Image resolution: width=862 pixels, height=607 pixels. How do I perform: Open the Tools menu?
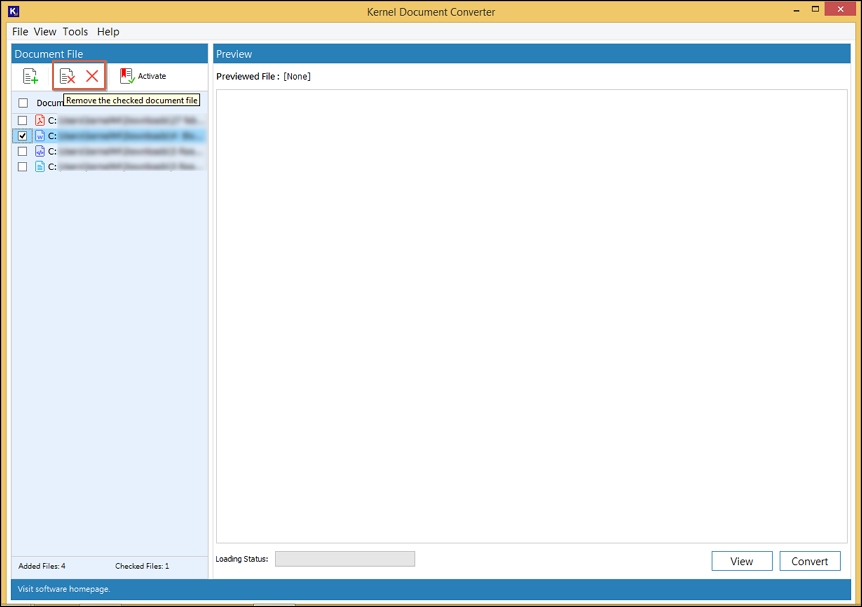click(x=75, y=31)
